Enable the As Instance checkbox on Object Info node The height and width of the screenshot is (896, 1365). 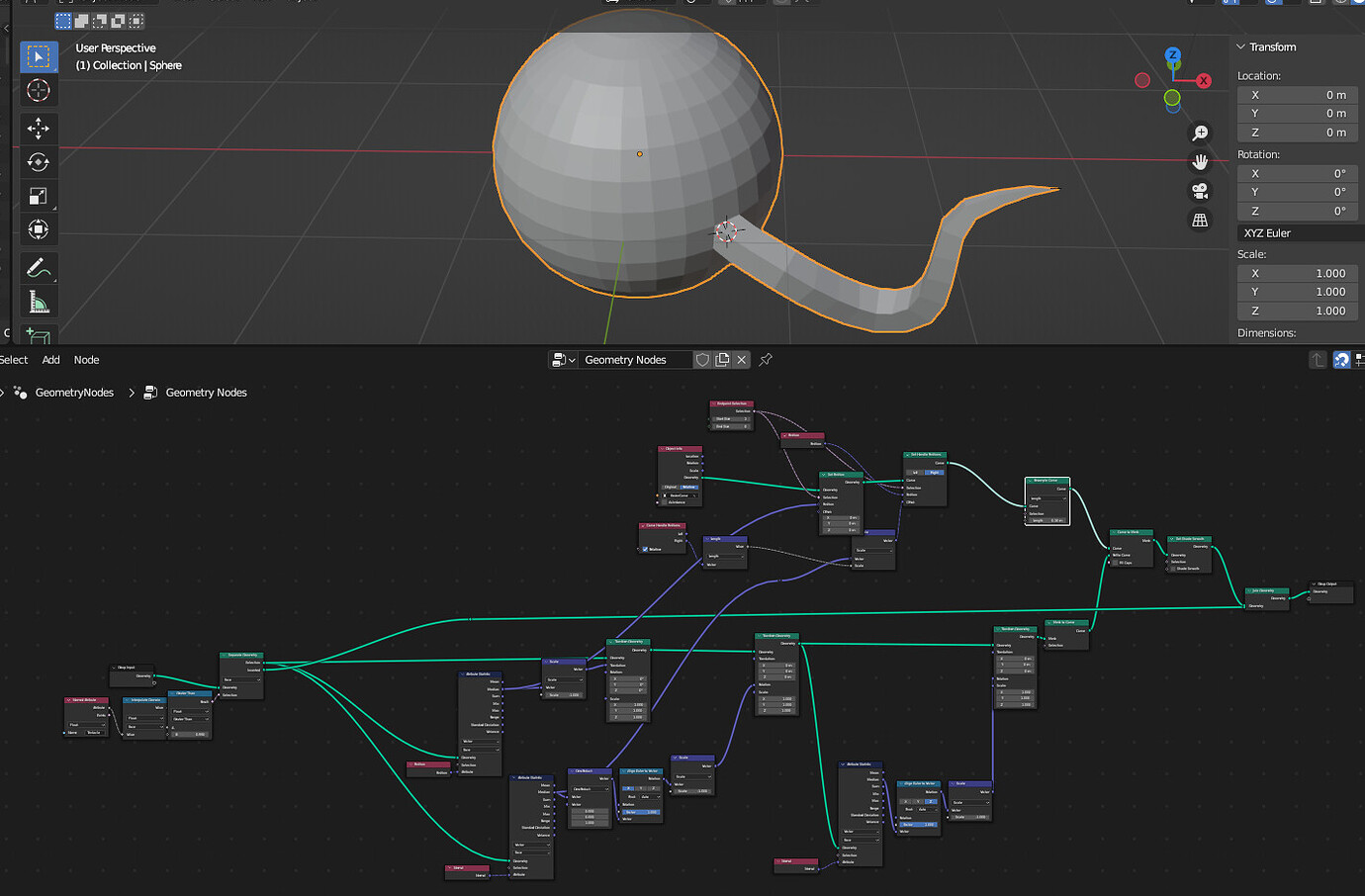pyautogui.click(x=664, y=502)
